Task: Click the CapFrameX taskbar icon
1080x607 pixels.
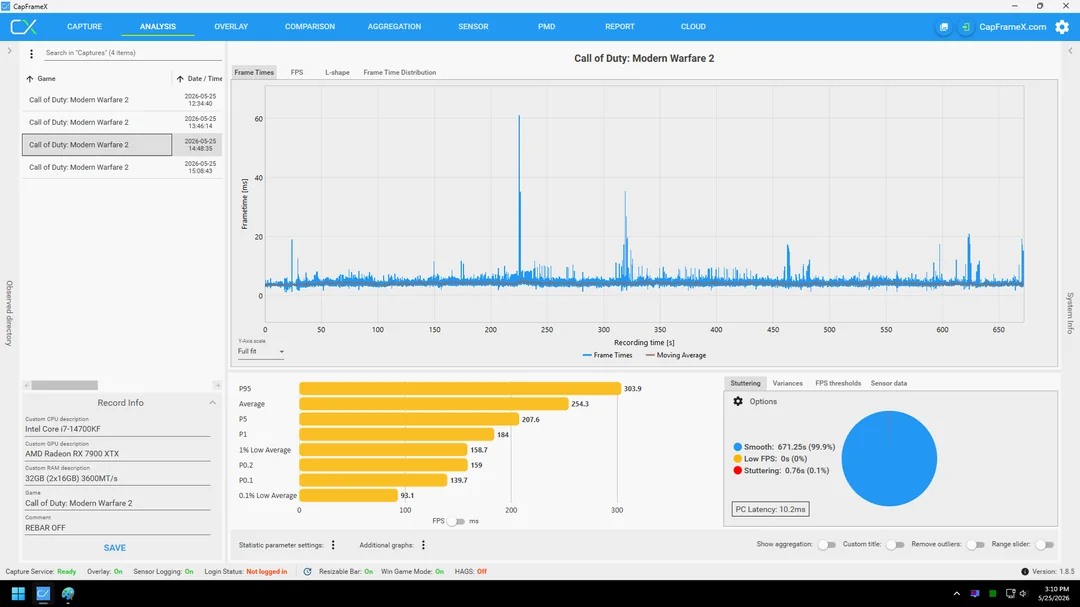Action: [x=43, y=593]
